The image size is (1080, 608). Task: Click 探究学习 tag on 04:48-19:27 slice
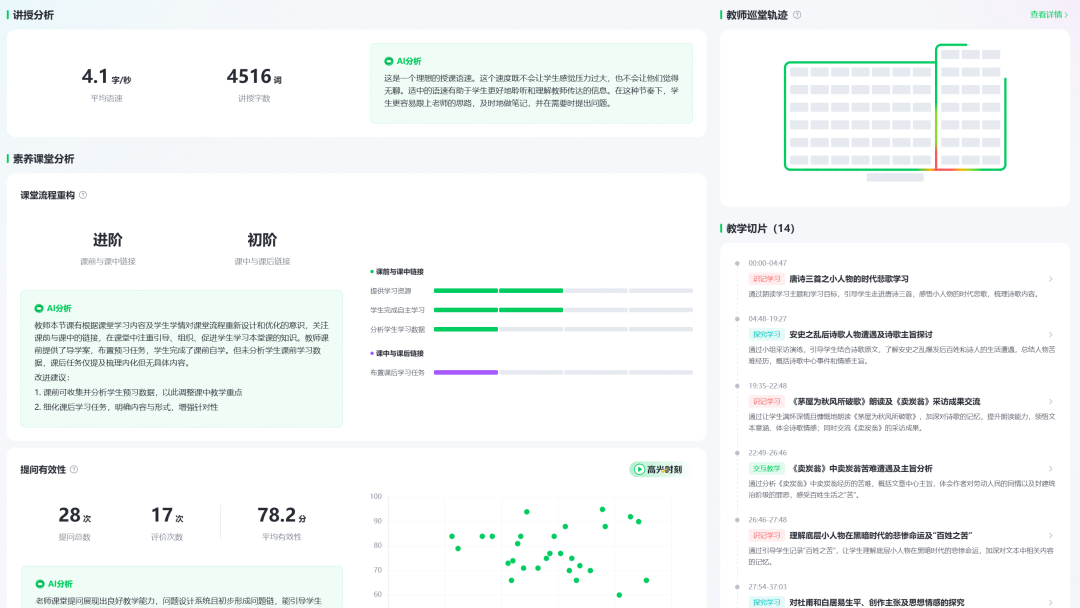point(766,335)
